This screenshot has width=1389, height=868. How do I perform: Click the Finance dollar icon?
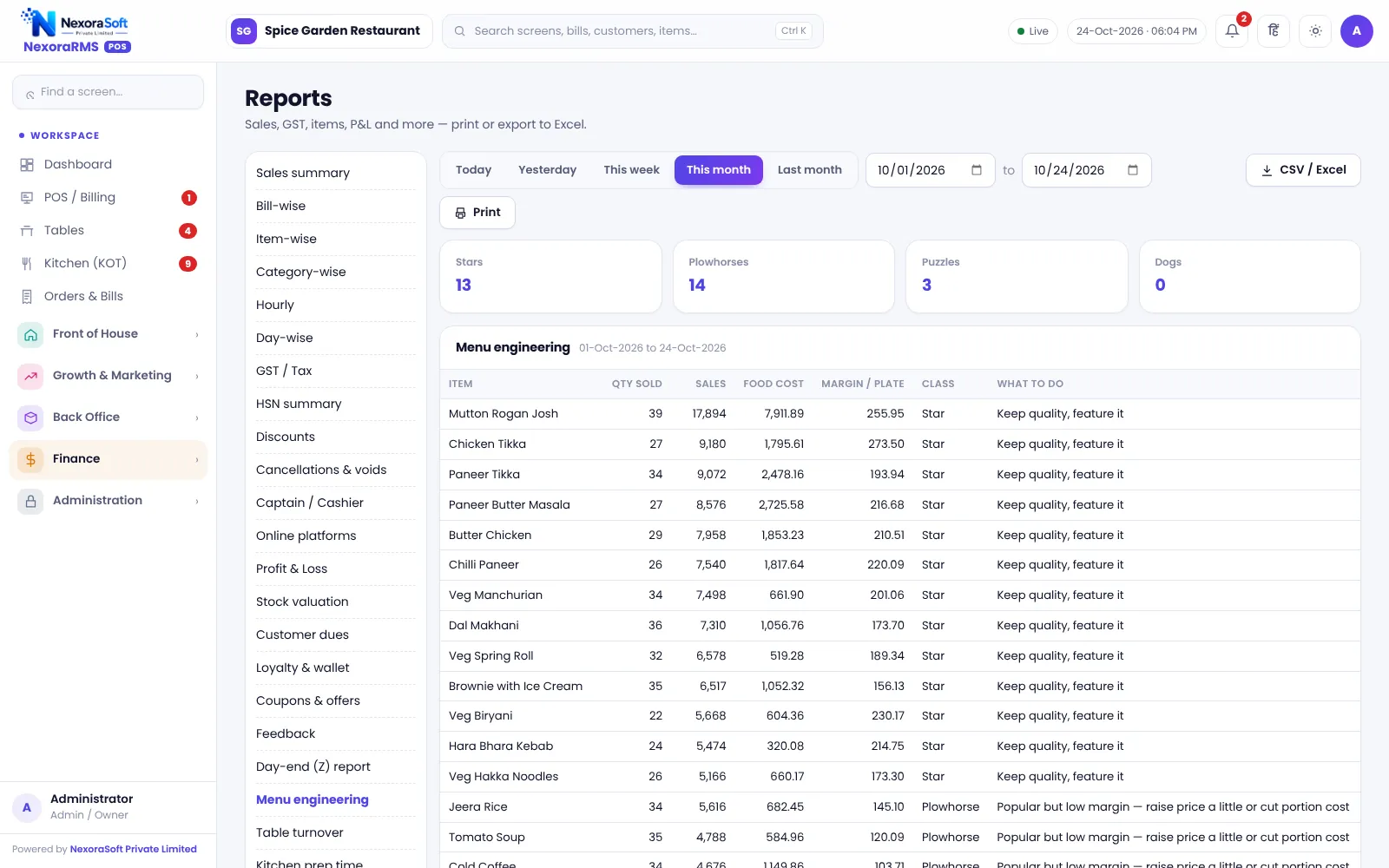point(31,459)
